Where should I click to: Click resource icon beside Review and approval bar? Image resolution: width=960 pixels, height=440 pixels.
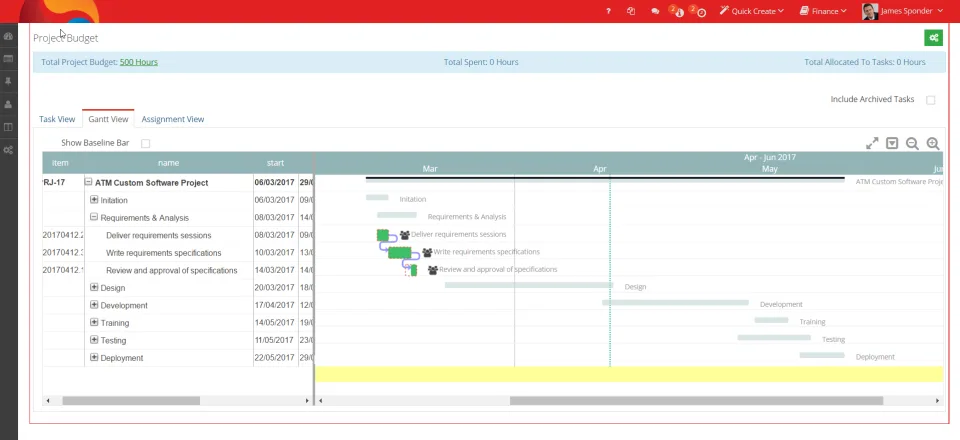click(433, 270)
